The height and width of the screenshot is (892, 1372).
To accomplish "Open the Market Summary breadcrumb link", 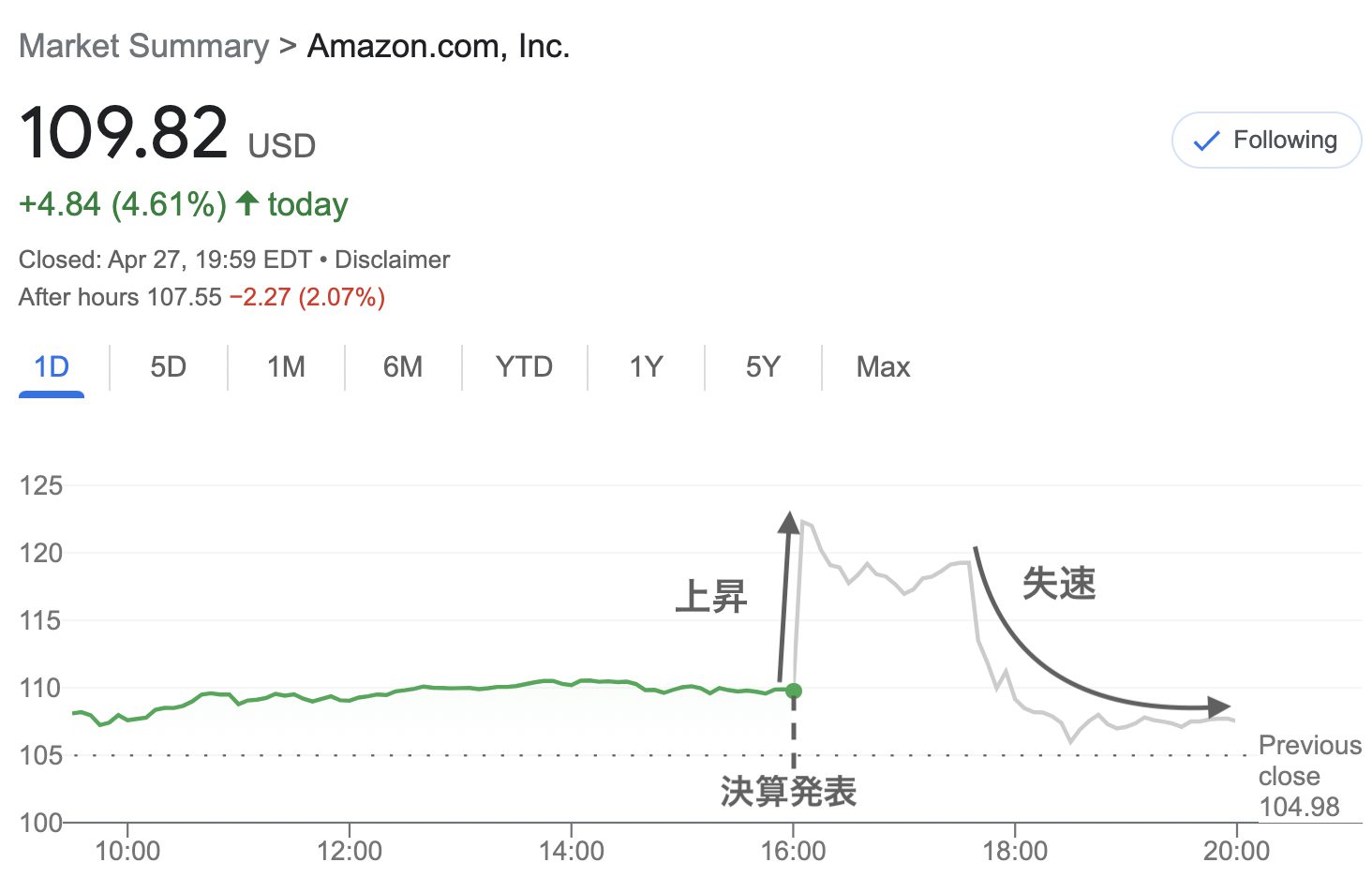I will [x=143, y=46].
